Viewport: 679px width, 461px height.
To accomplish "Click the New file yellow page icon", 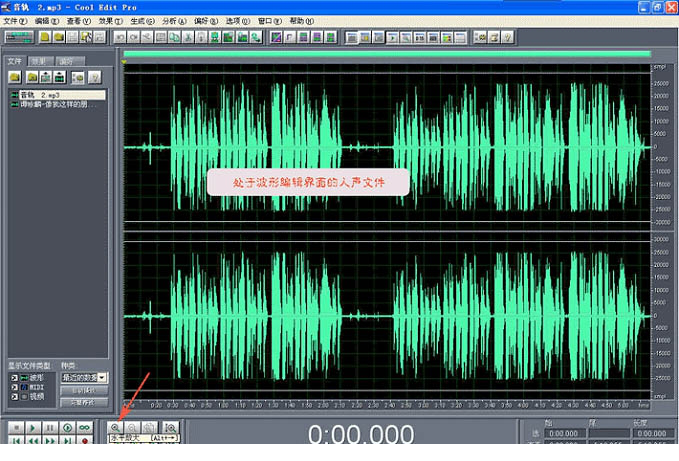I will 45,38.
